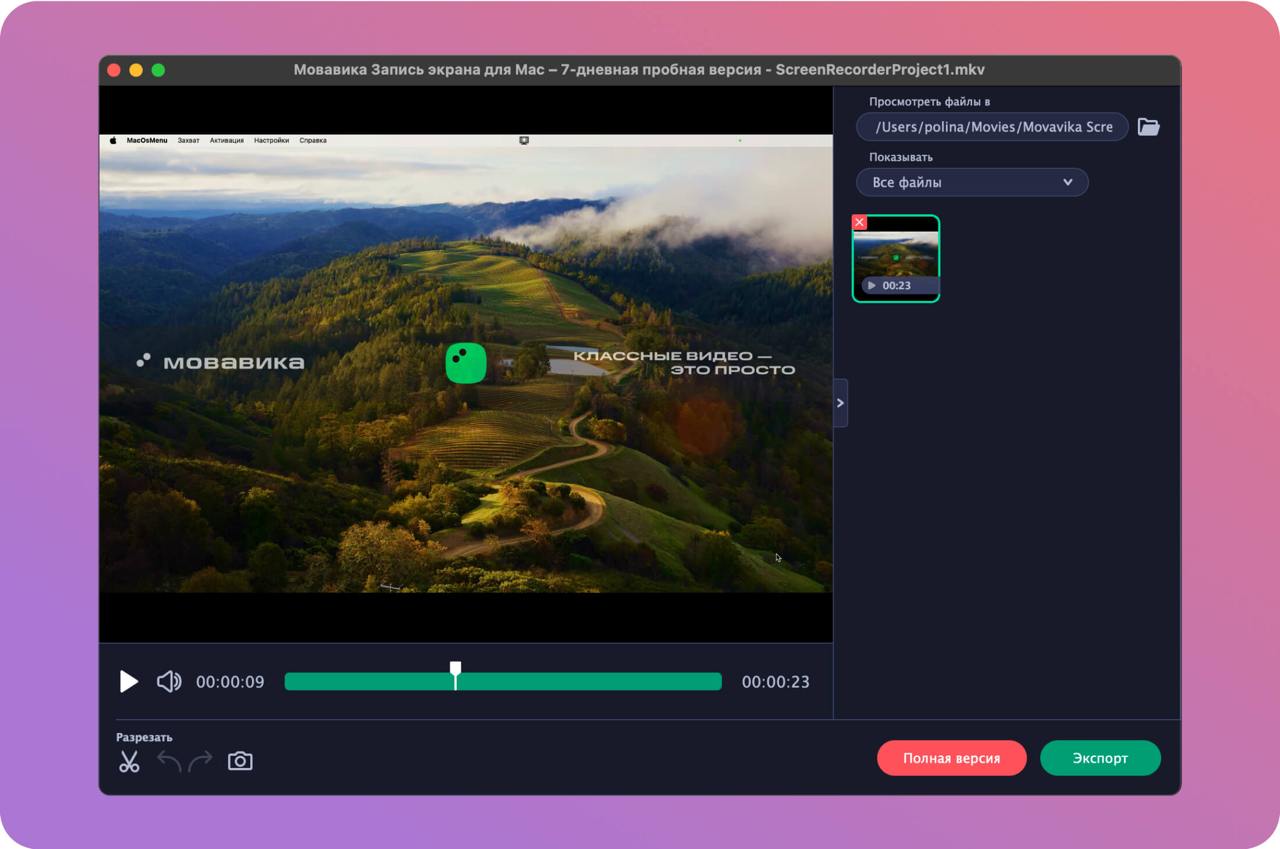Click the "Экспорт" button
The width and height of the screenshot is (1280, 849).
[x=1100, y=758]
